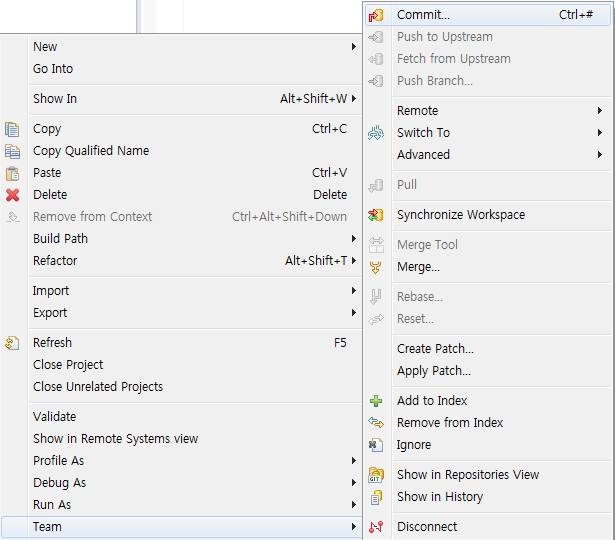The image size is (615, 540).
Task: Expand the Debug As submenu arrow
Action: pos(354,482)
